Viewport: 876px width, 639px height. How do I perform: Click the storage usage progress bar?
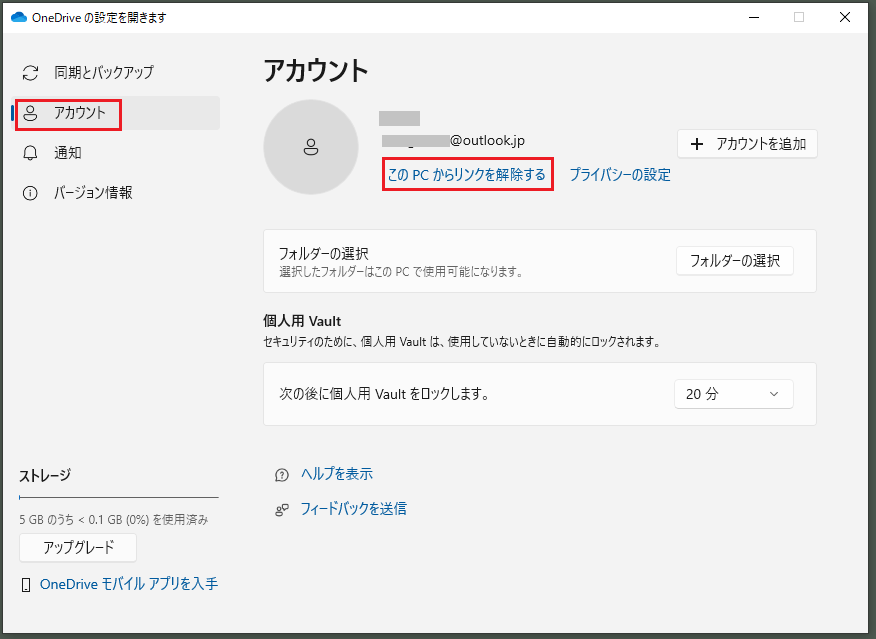(118, 497)
